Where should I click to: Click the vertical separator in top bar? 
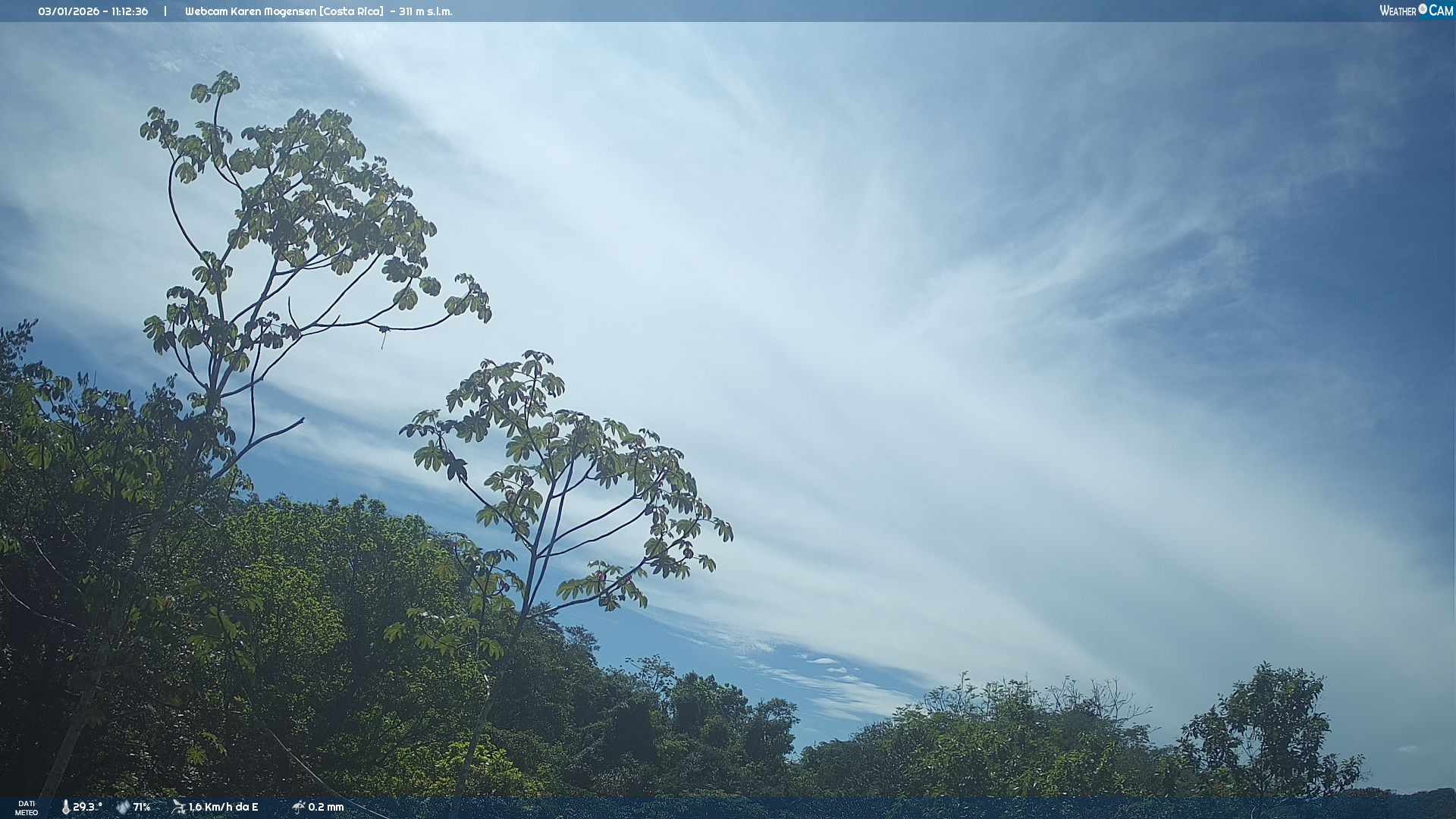coord(165,11)
